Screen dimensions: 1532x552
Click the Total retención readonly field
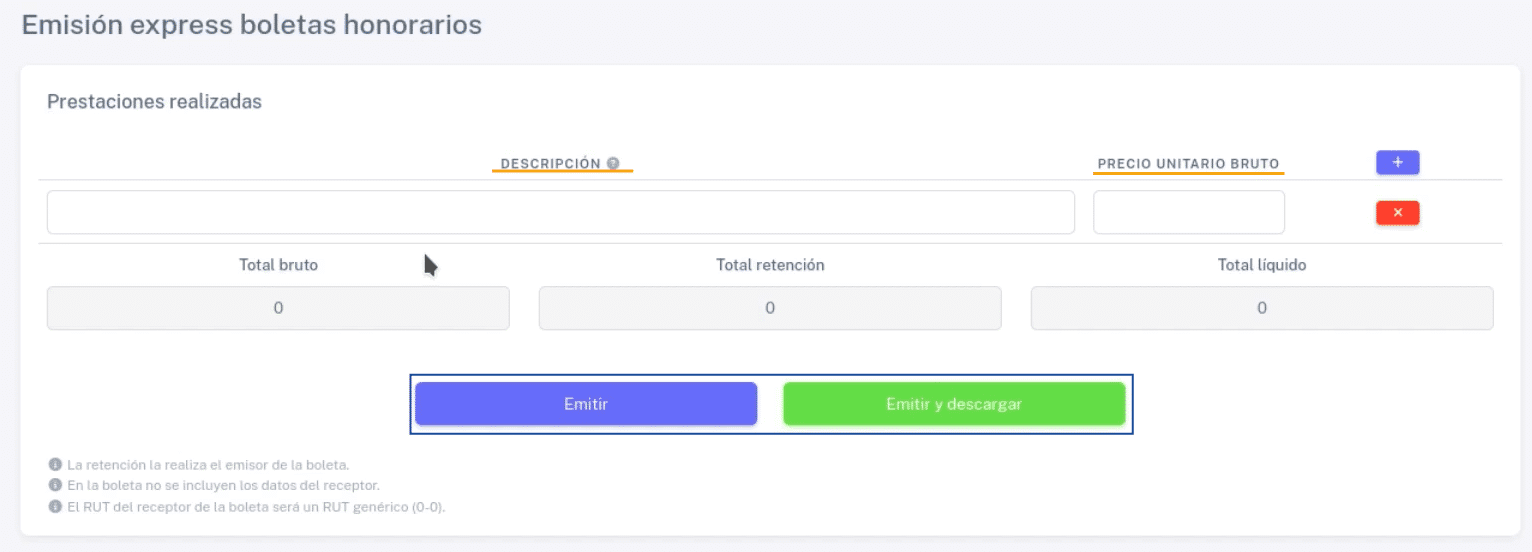(x=770, y=308)
